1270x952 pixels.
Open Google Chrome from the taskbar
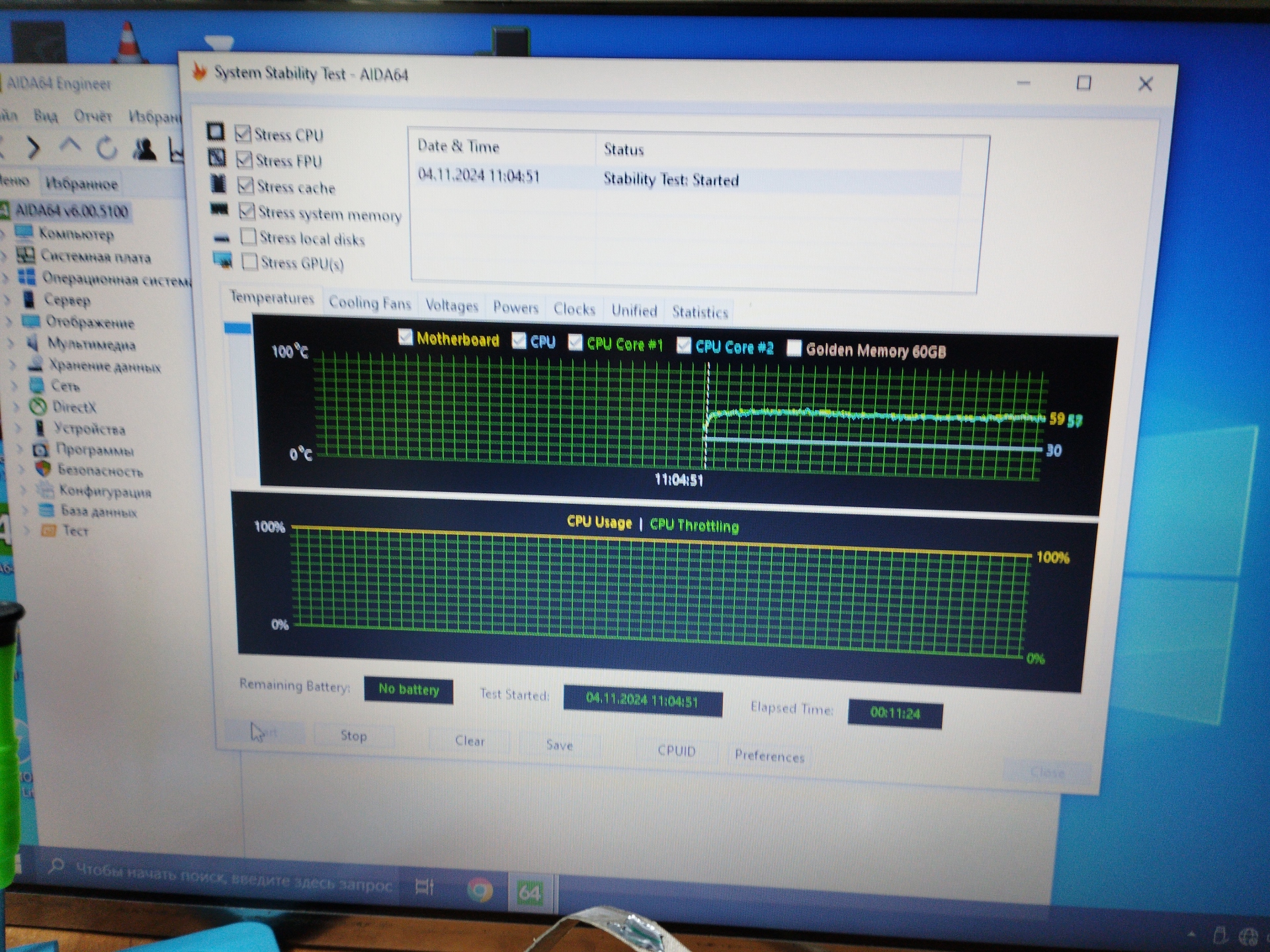pyautogui.click(x=480, y=891)
